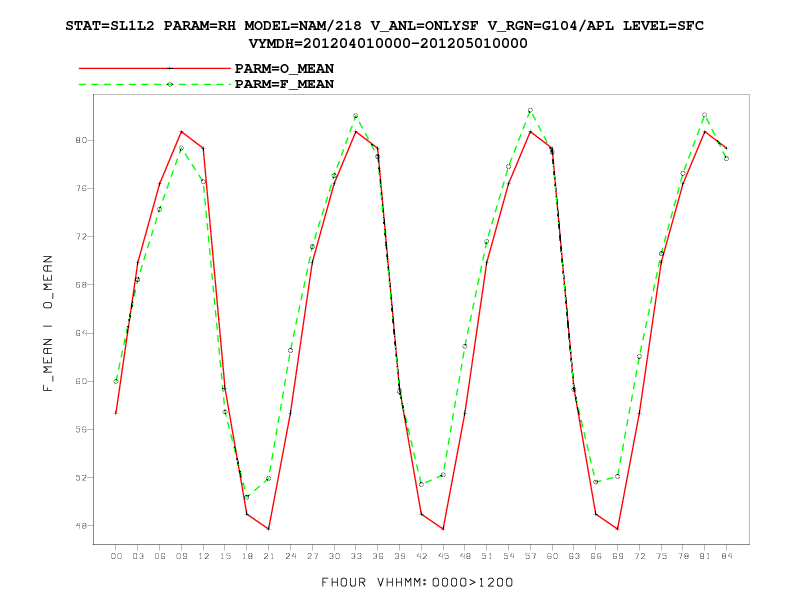
Task: Click the vertical axis label F_MEAN | O_MEAN
Action: point(48,324)
